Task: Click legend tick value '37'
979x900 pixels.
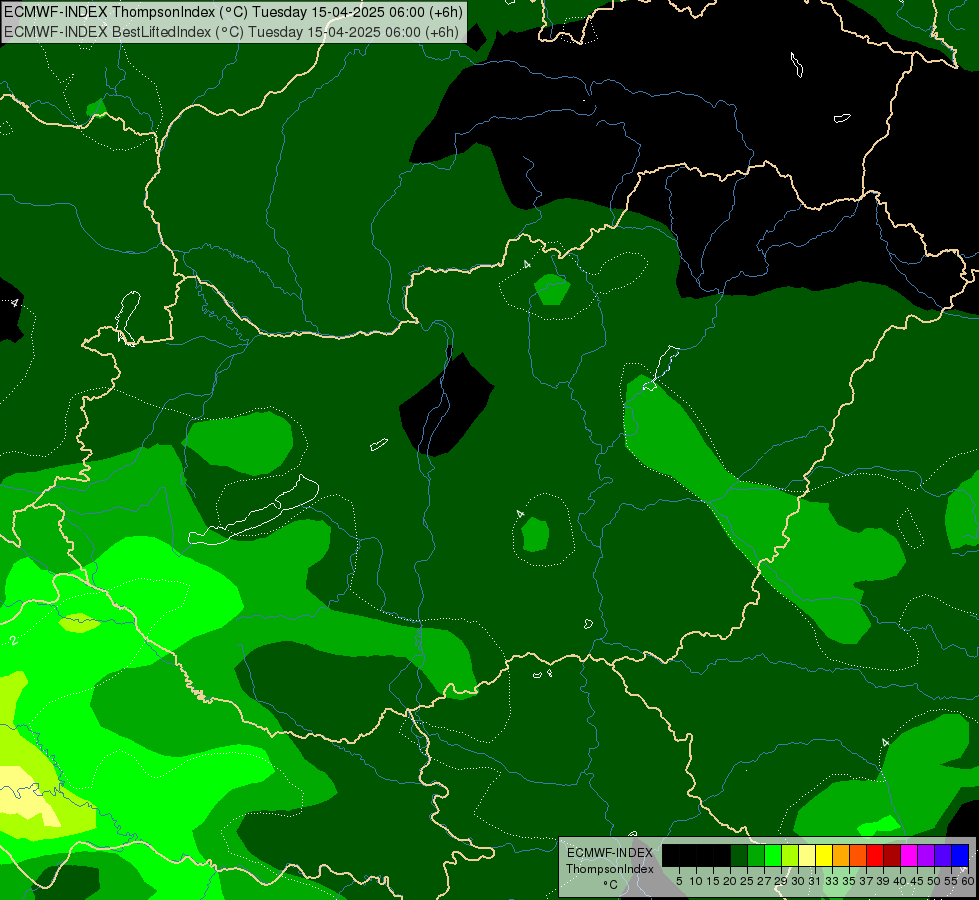Action: pyautogui.click(x=866, y=881)
